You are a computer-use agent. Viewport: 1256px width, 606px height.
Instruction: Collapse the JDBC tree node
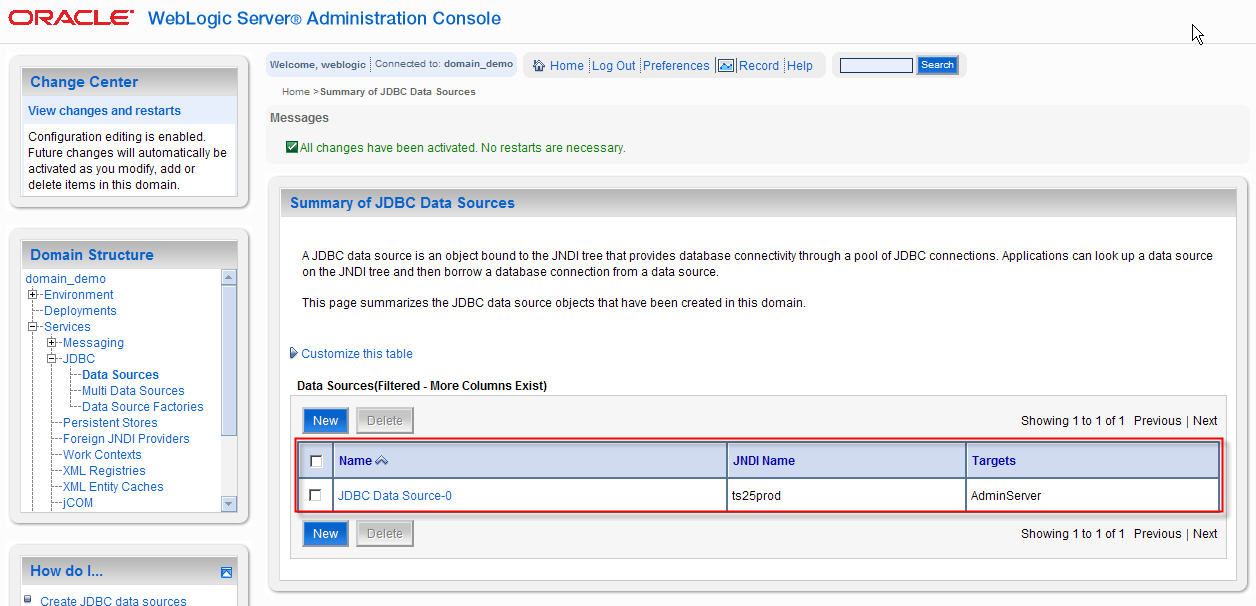pos(52,359)
